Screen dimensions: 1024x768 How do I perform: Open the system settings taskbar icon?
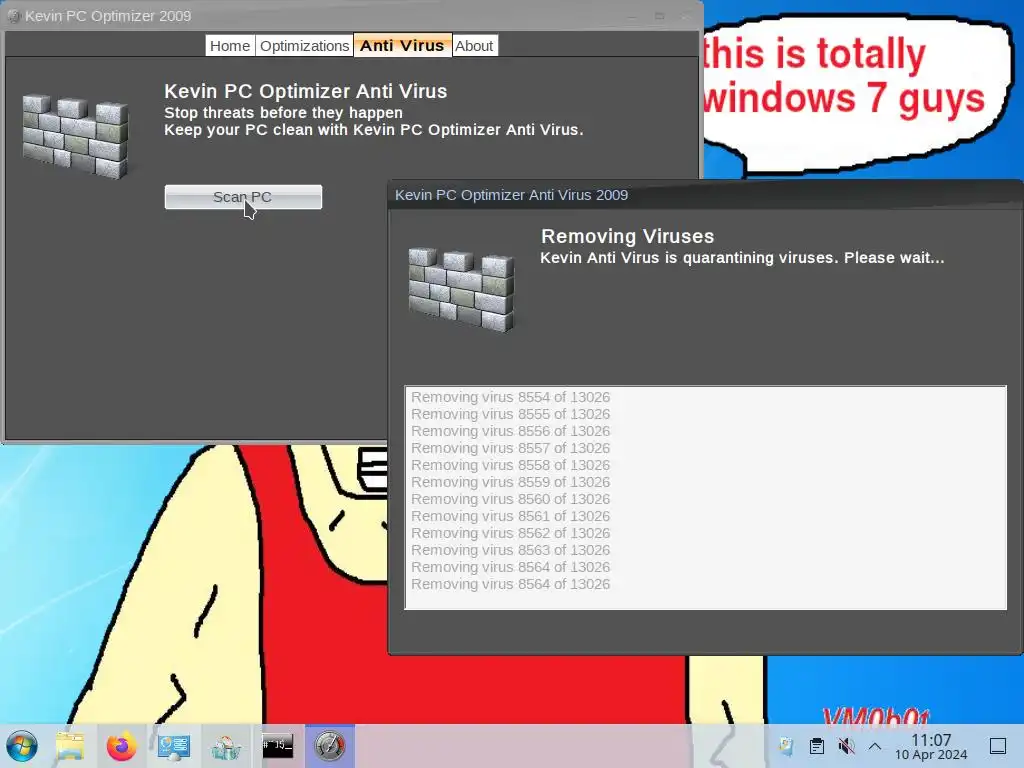174,746
